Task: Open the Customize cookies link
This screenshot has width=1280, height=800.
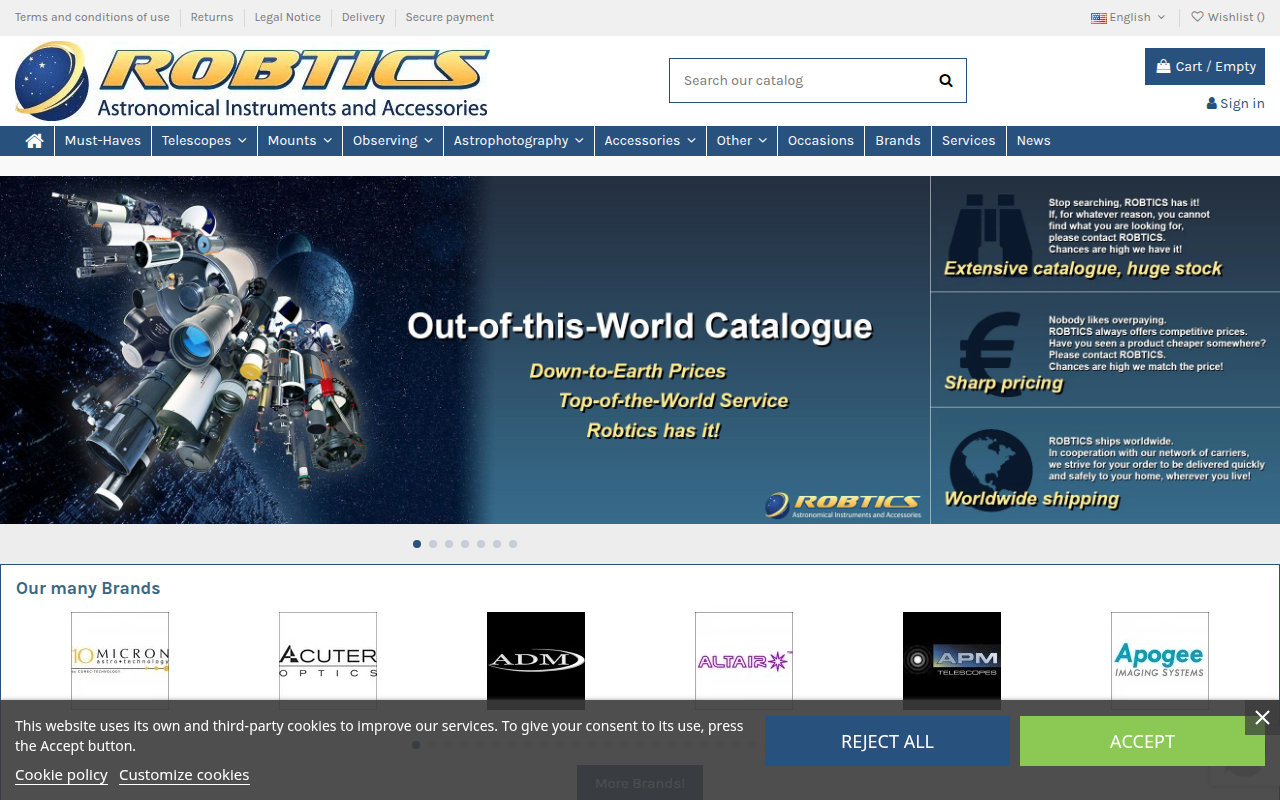Action: click(x=184, y=775)
